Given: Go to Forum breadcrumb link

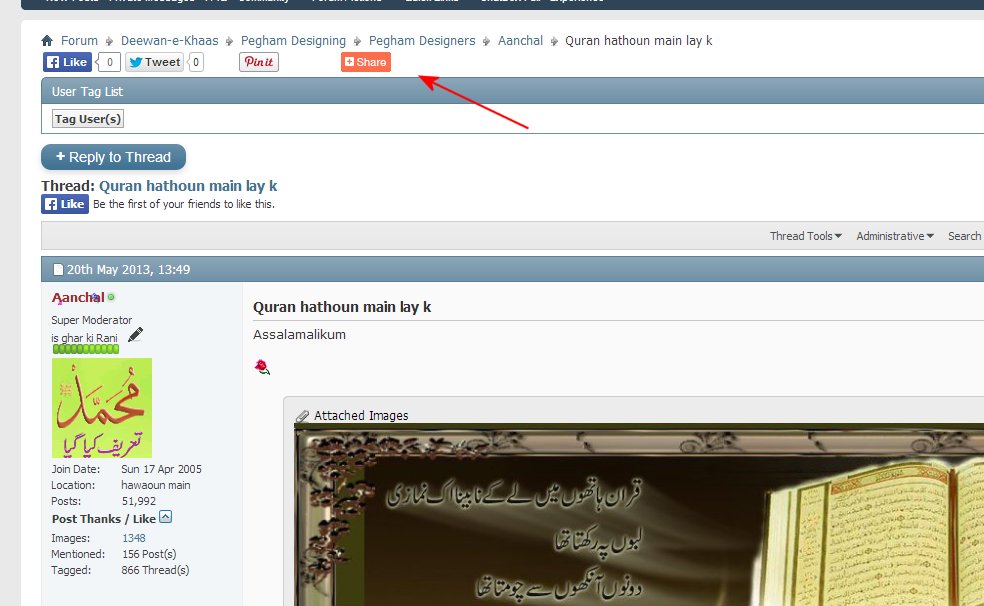Looking at the screenshot, I should pyautogui.click(x=79, y=41).
